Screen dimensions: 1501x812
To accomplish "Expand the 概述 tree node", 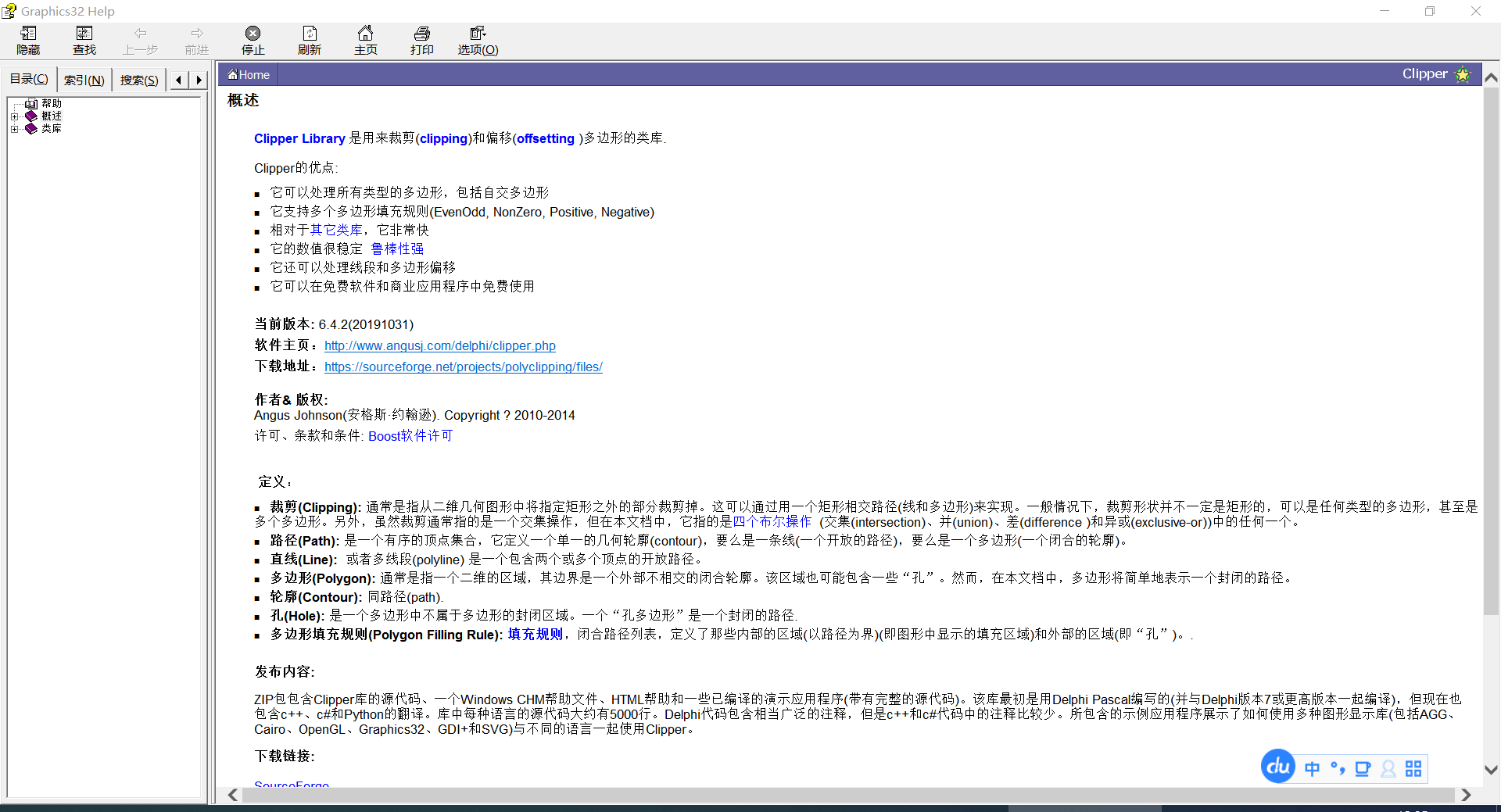I will pos(14,116).
